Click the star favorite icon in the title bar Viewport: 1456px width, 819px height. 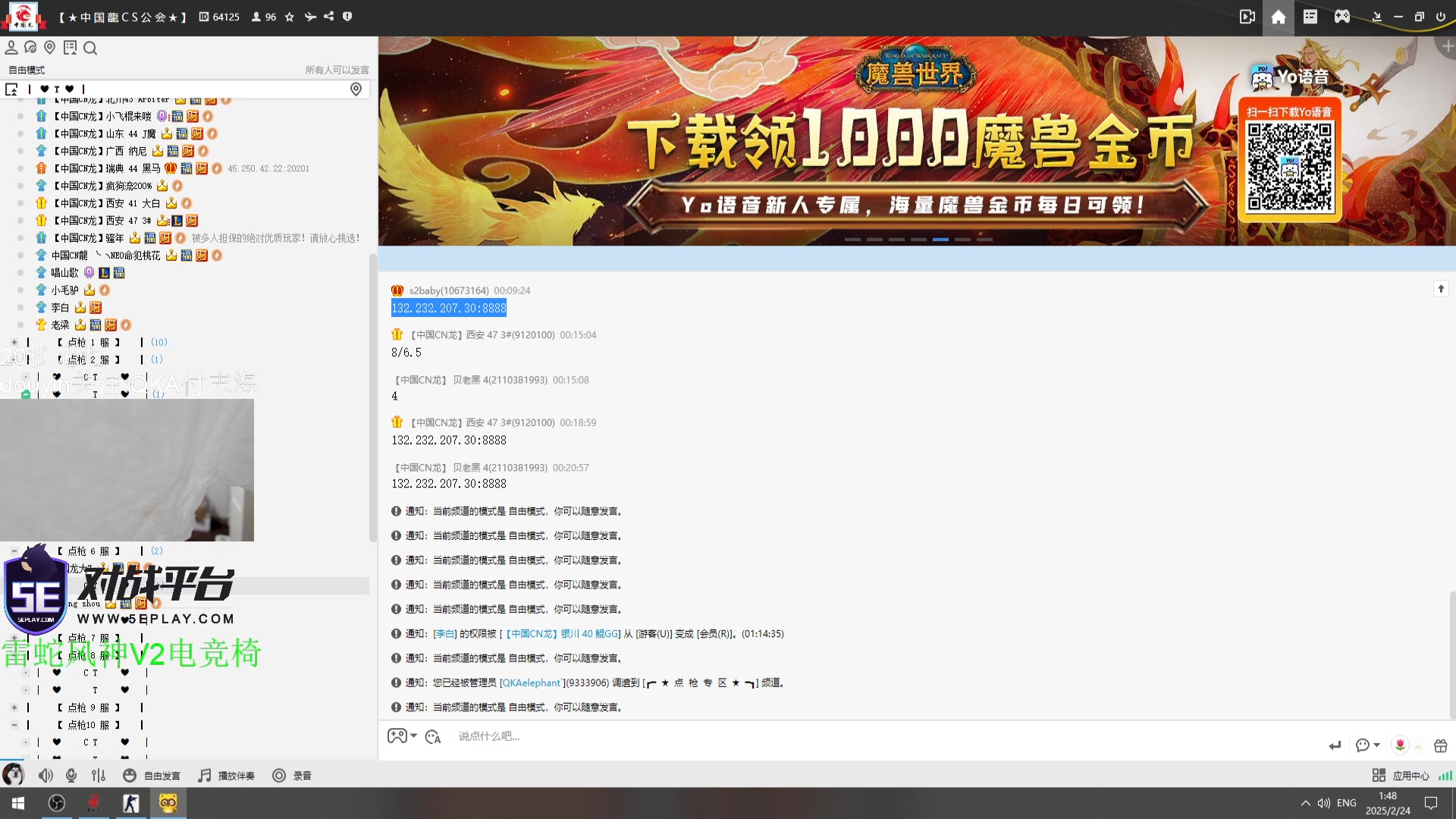(290, 17)
